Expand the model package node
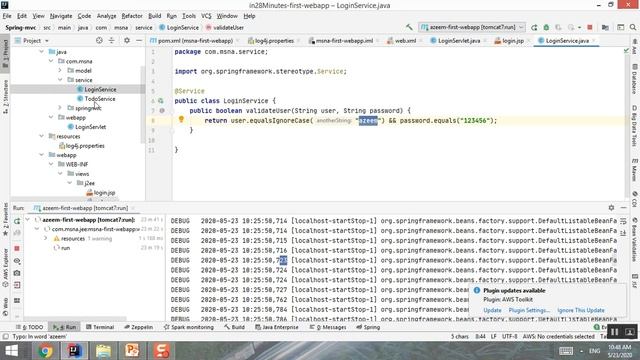640x360 pixels. point(60,71)
